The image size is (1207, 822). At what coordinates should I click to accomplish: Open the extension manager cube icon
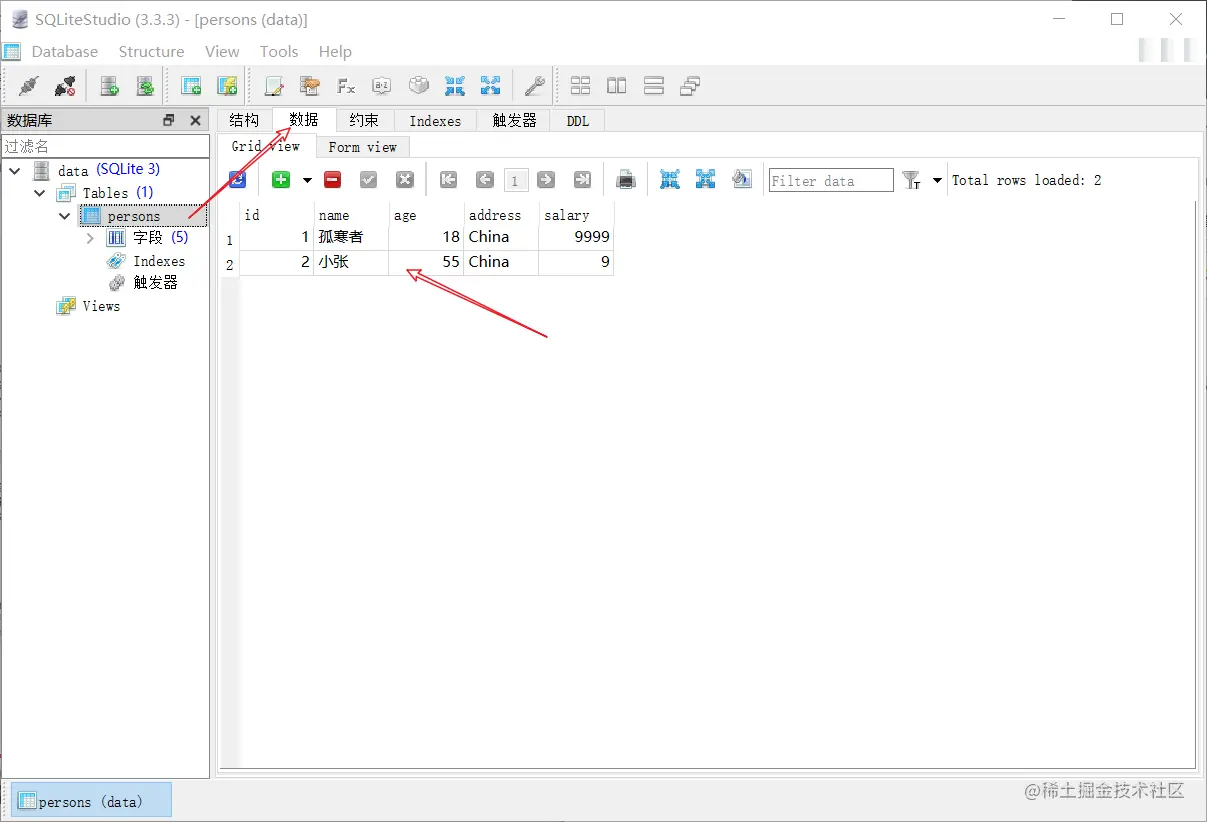(x=418, y=86)
